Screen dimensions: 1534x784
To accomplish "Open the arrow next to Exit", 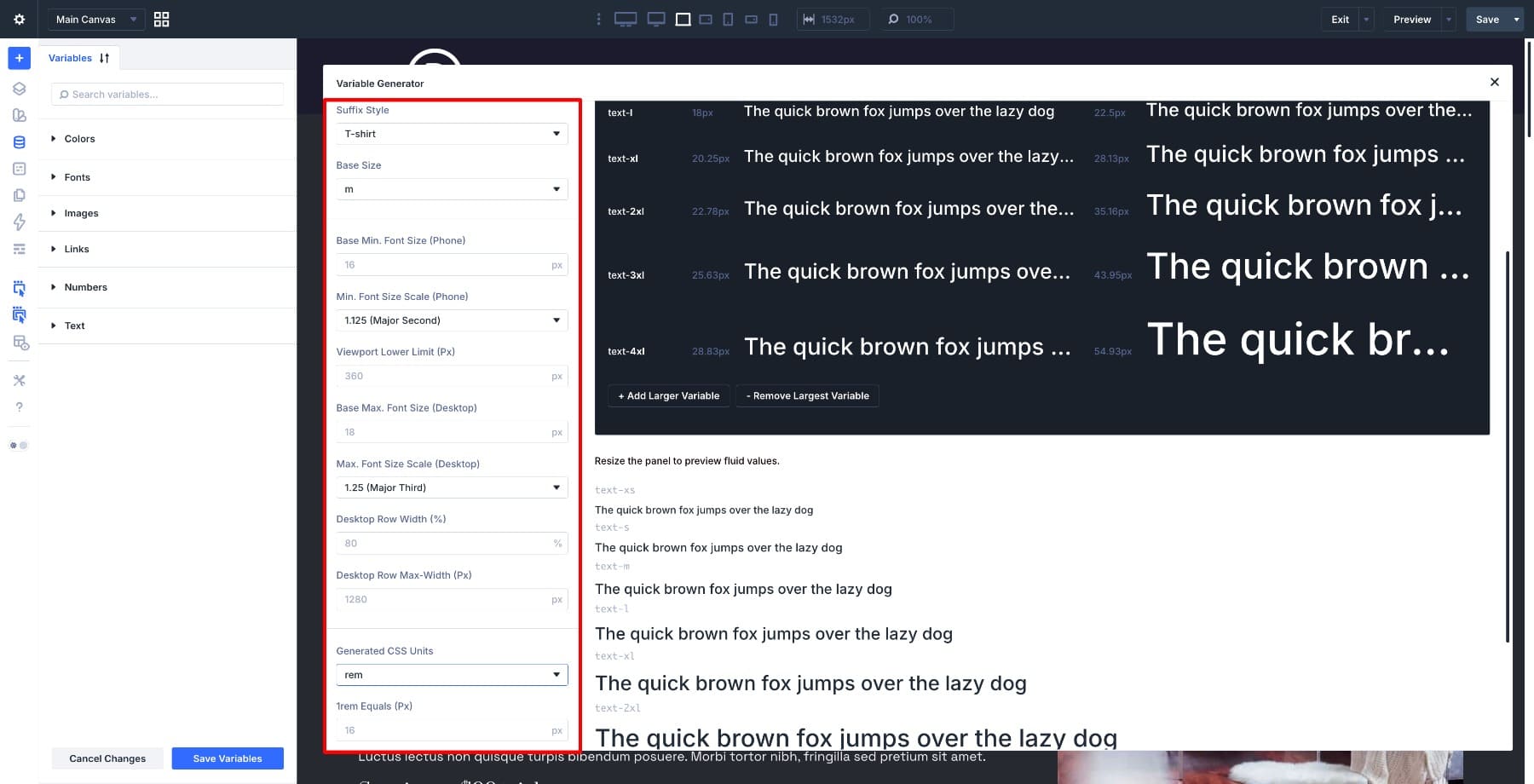I will [x=1366, y=19].
